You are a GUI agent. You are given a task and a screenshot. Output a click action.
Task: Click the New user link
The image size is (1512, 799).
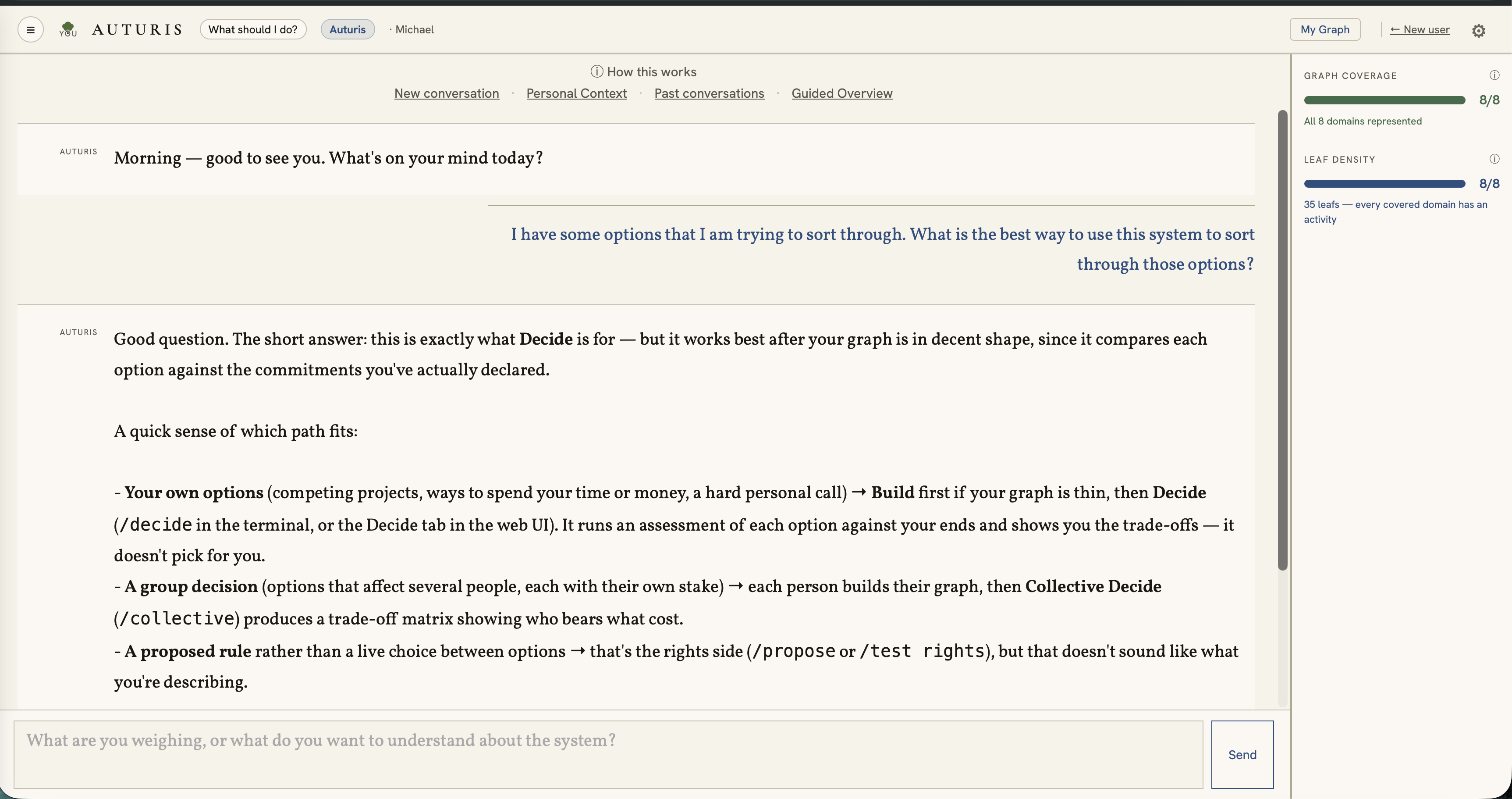coord(1419,29)
